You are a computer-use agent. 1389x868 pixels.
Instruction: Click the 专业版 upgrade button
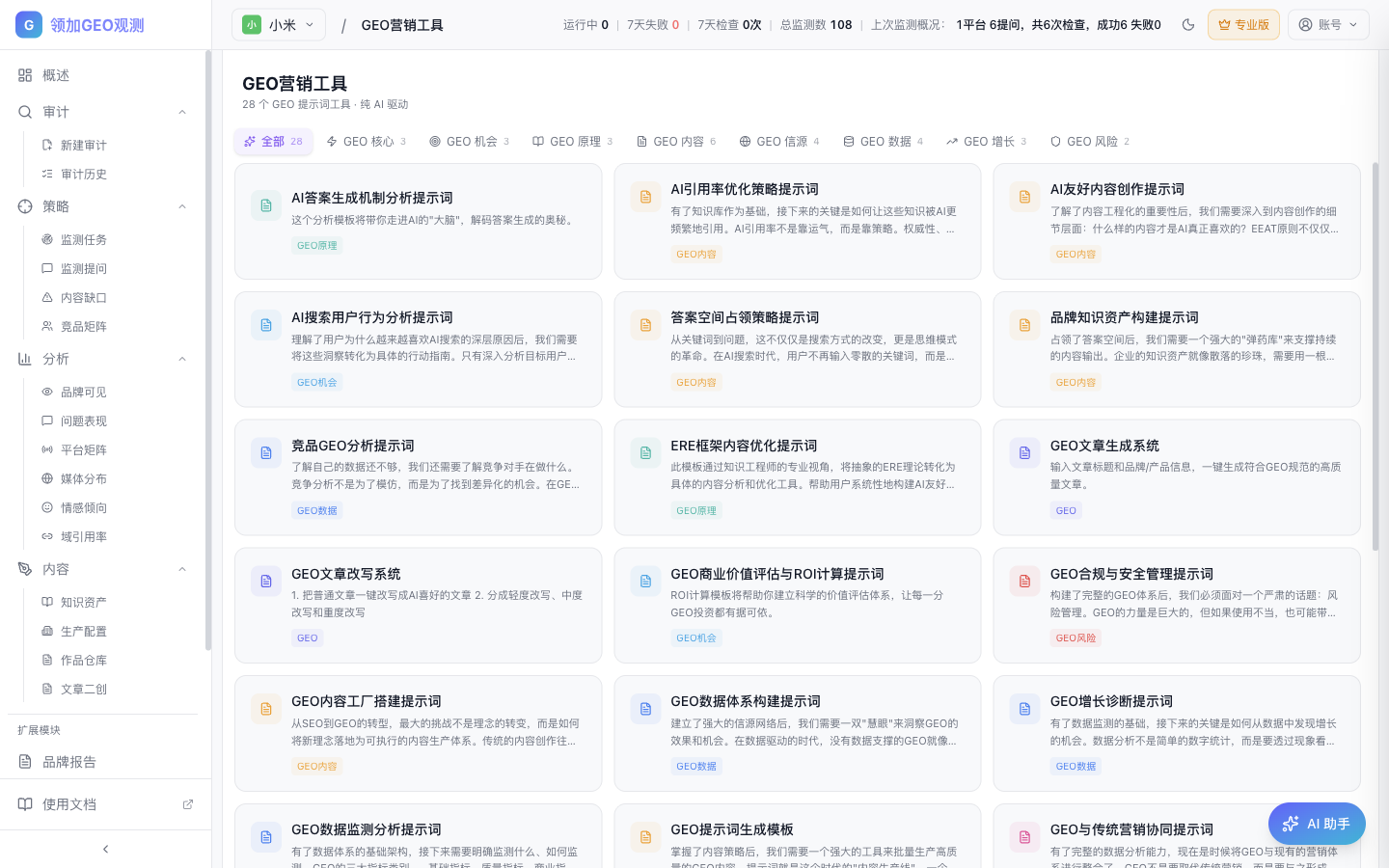point(1243,25)
